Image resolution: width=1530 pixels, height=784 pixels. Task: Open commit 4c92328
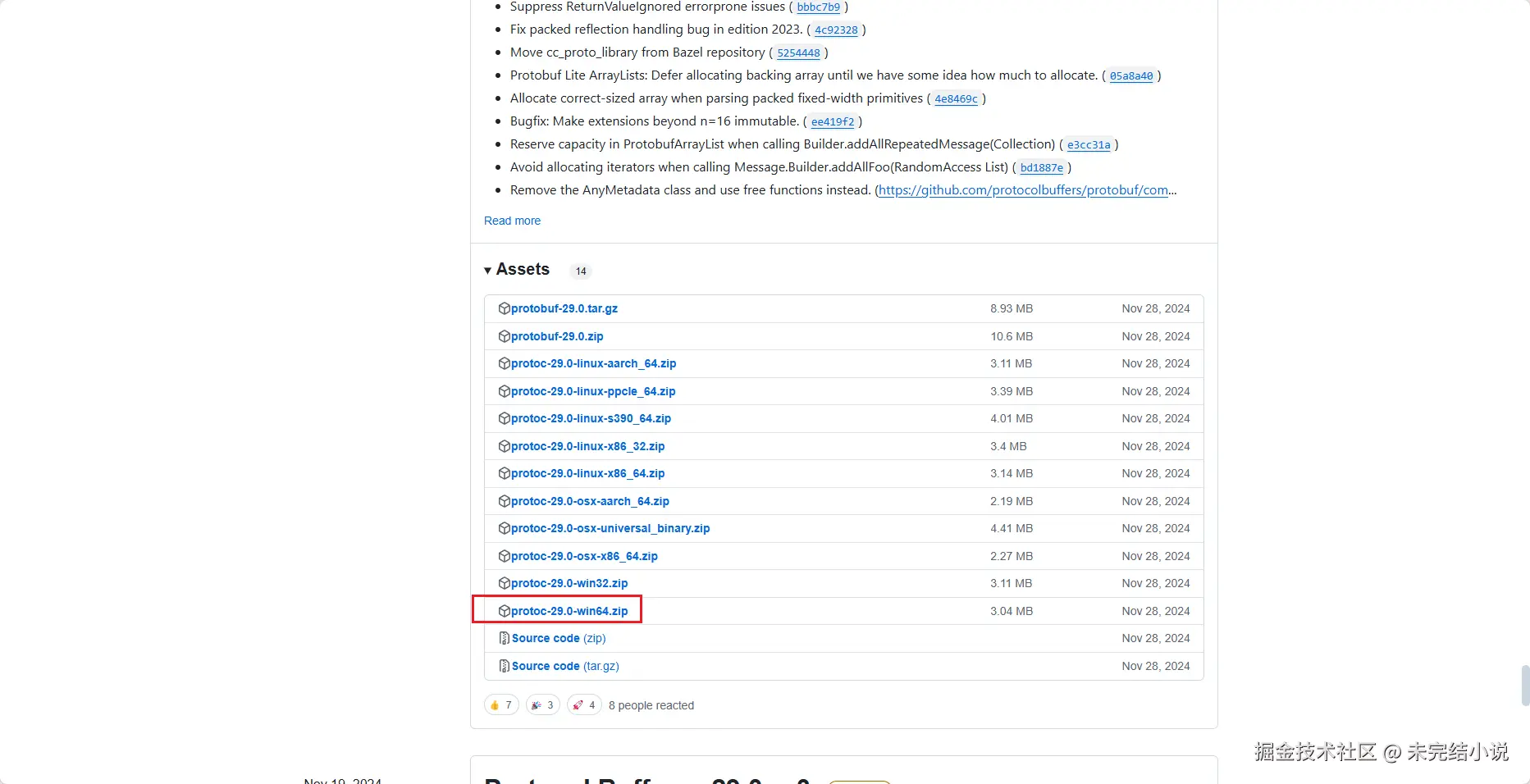click(x=836, y=30)
